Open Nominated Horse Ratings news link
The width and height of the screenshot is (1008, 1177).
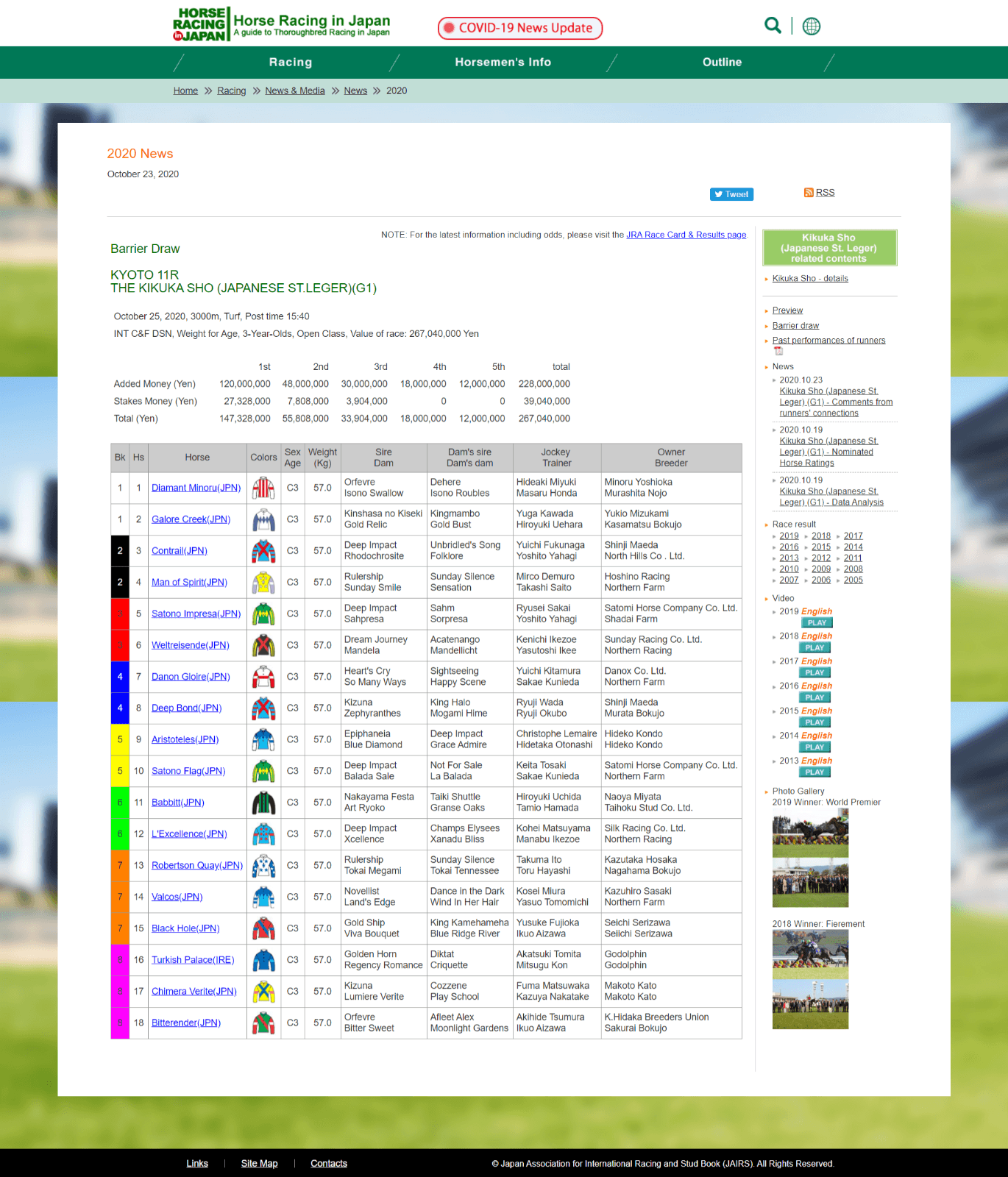(x=829, y=452)
